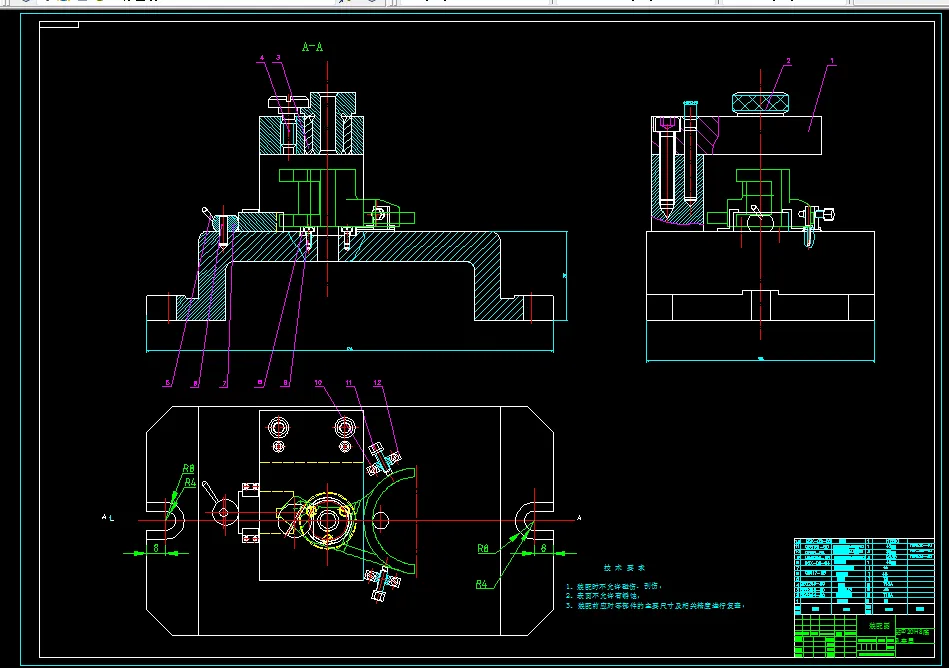
Task: Pick the R4 radius label by left slot
Action: point(190,482)
